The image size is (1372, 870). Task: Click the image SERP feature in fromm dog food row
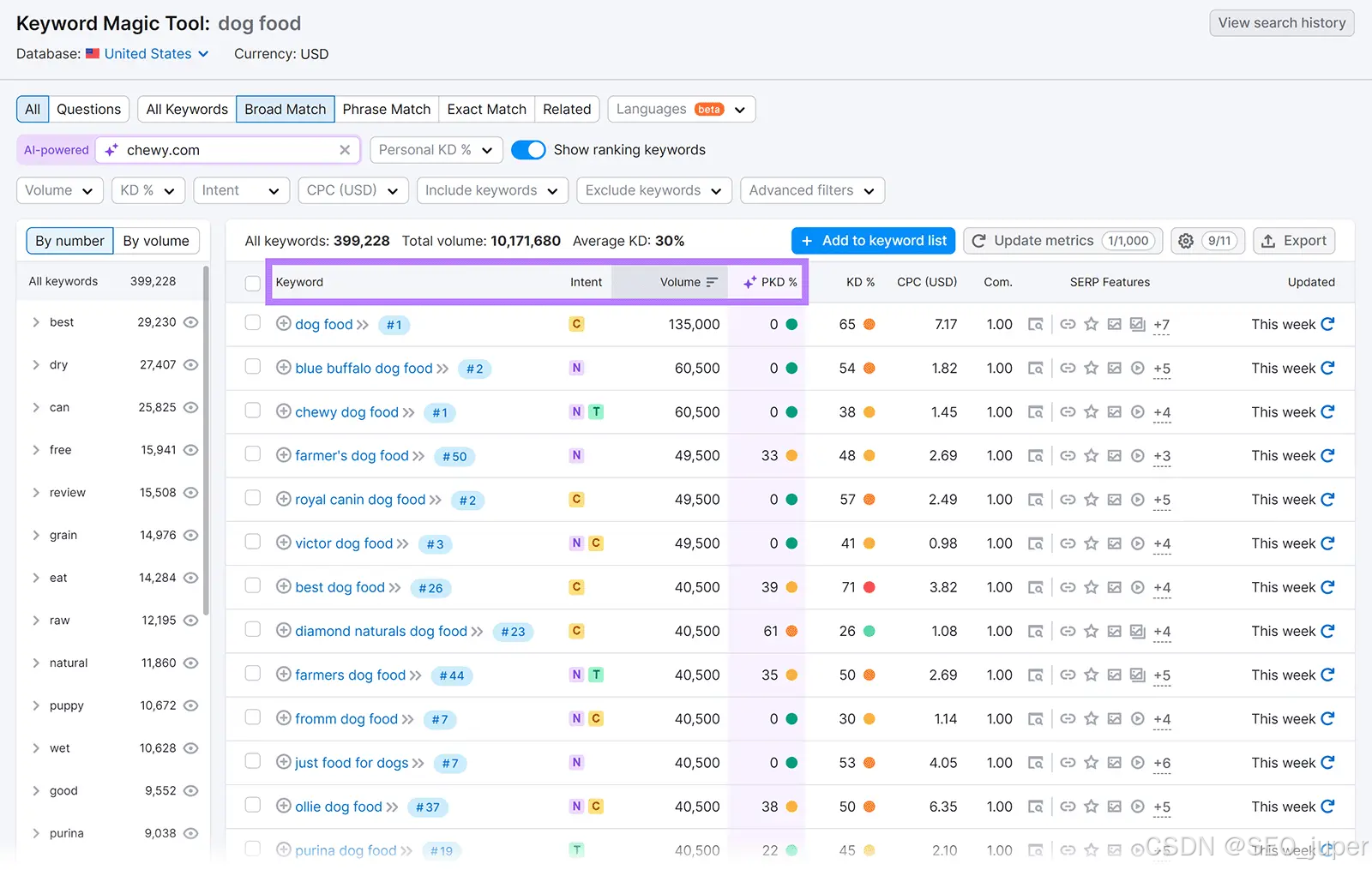click(1114, 718)
